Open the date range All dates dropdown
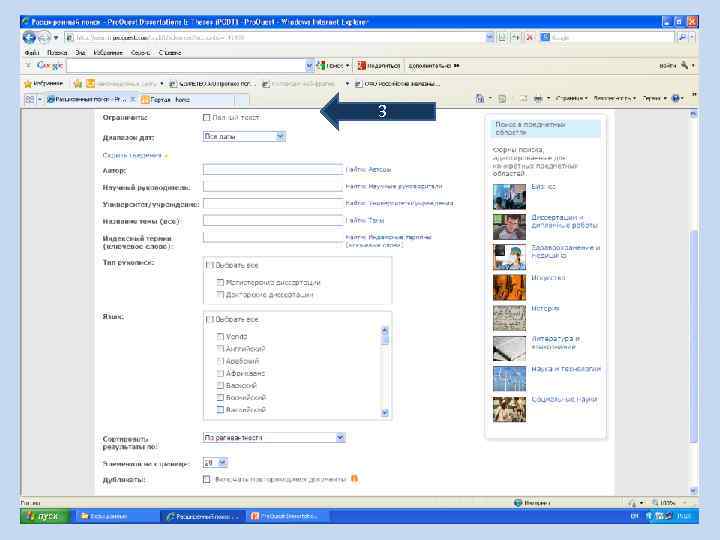The width and height of the screenshot is (720, 540). 244,136
